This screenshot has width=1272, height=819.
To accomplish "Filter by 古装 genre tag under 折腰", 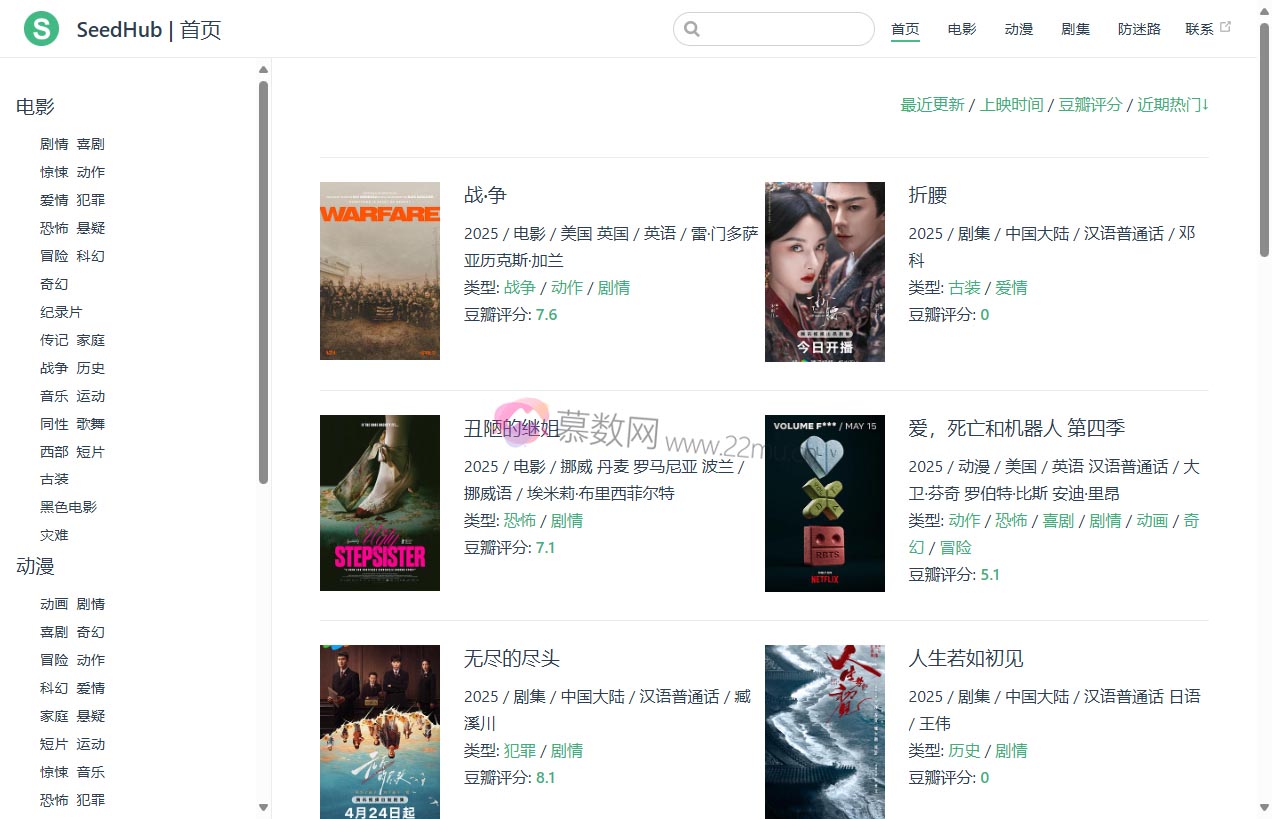I will tap(964, 288).
